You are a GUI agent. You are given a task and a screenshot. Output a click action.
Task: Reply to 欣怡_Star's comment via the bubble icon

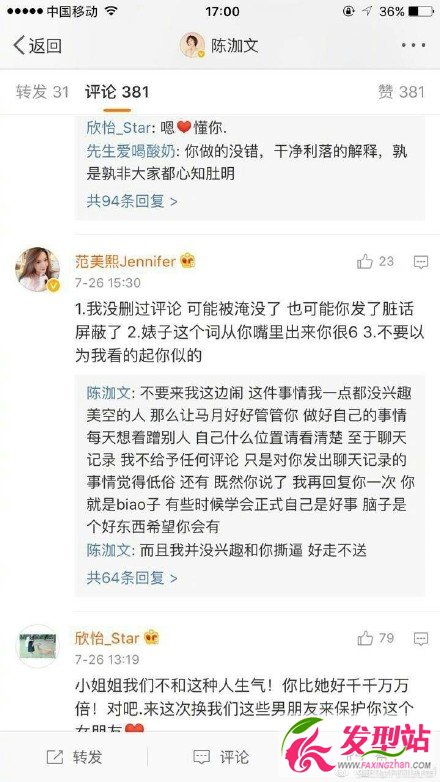[421, 638]
